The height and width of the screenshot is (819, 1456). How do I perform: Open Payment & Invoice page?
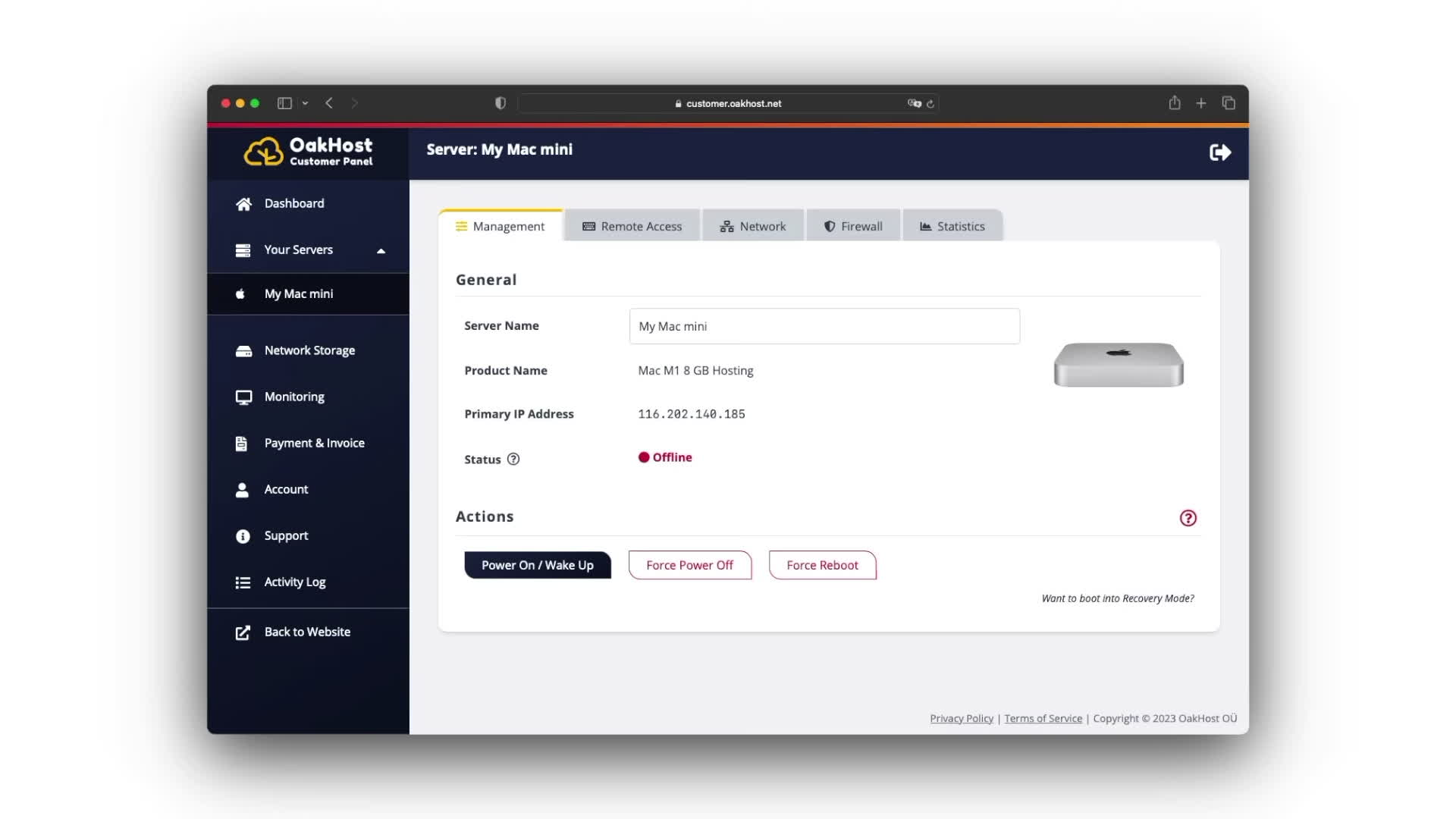coord(313,443)
